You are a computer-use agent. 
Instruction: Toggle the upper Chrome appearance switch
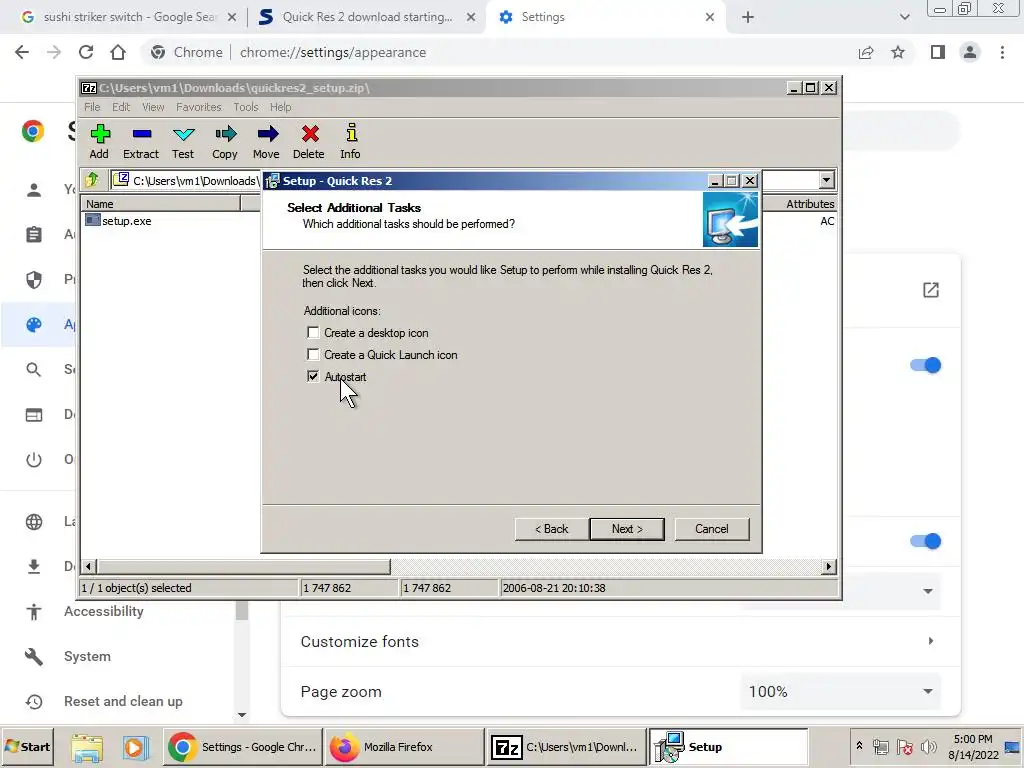click(x=925, y=365)
